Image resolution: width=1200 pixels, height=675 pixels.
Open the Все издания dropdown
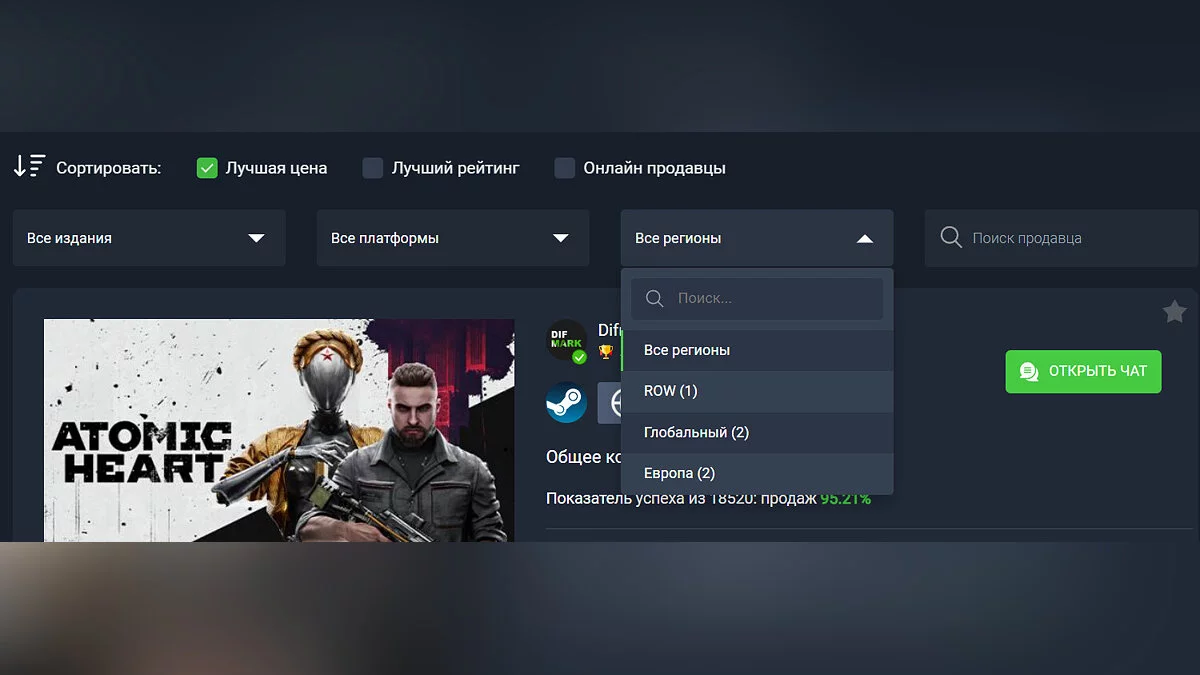[149, 238]
